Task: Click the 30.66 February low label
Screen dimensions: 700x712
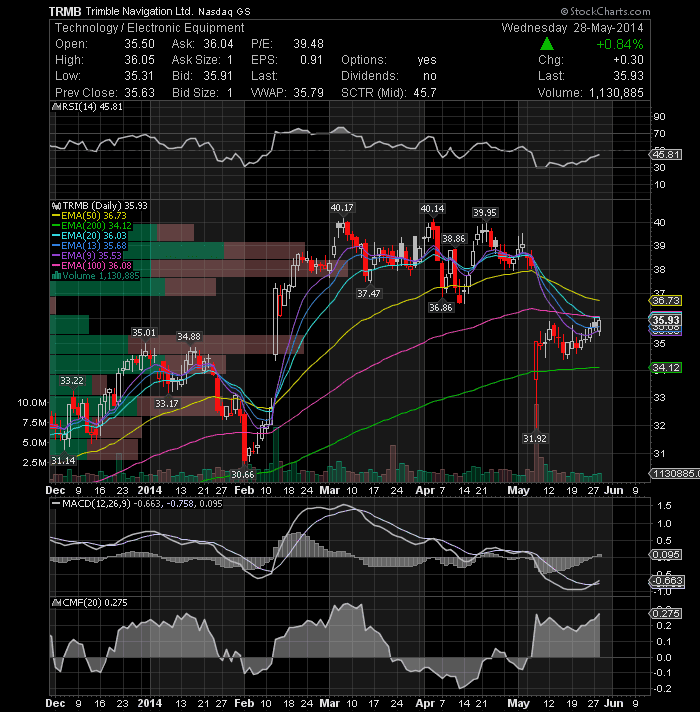Action: coord(243,475)
